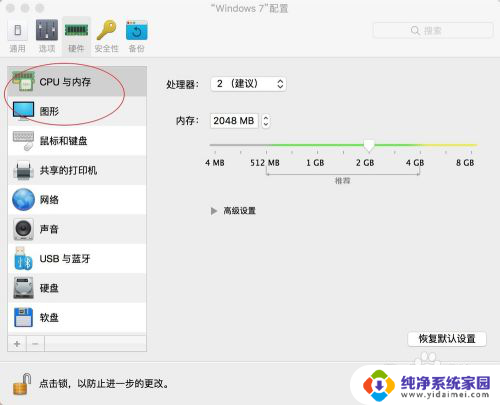Select 网络 in hardware list
Image resolution: width=500 pixels, height=405 pixels.
(x=77, y=199)
